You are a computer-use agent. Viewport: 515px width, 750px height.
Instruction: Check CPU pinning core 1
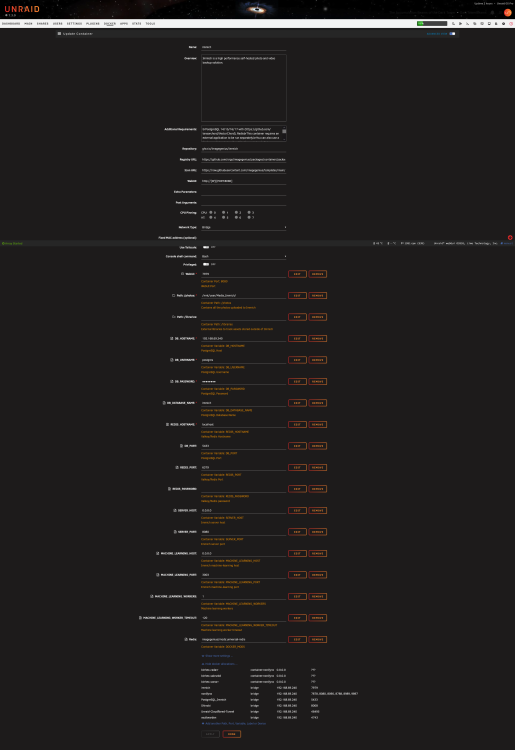pos(223,212)
